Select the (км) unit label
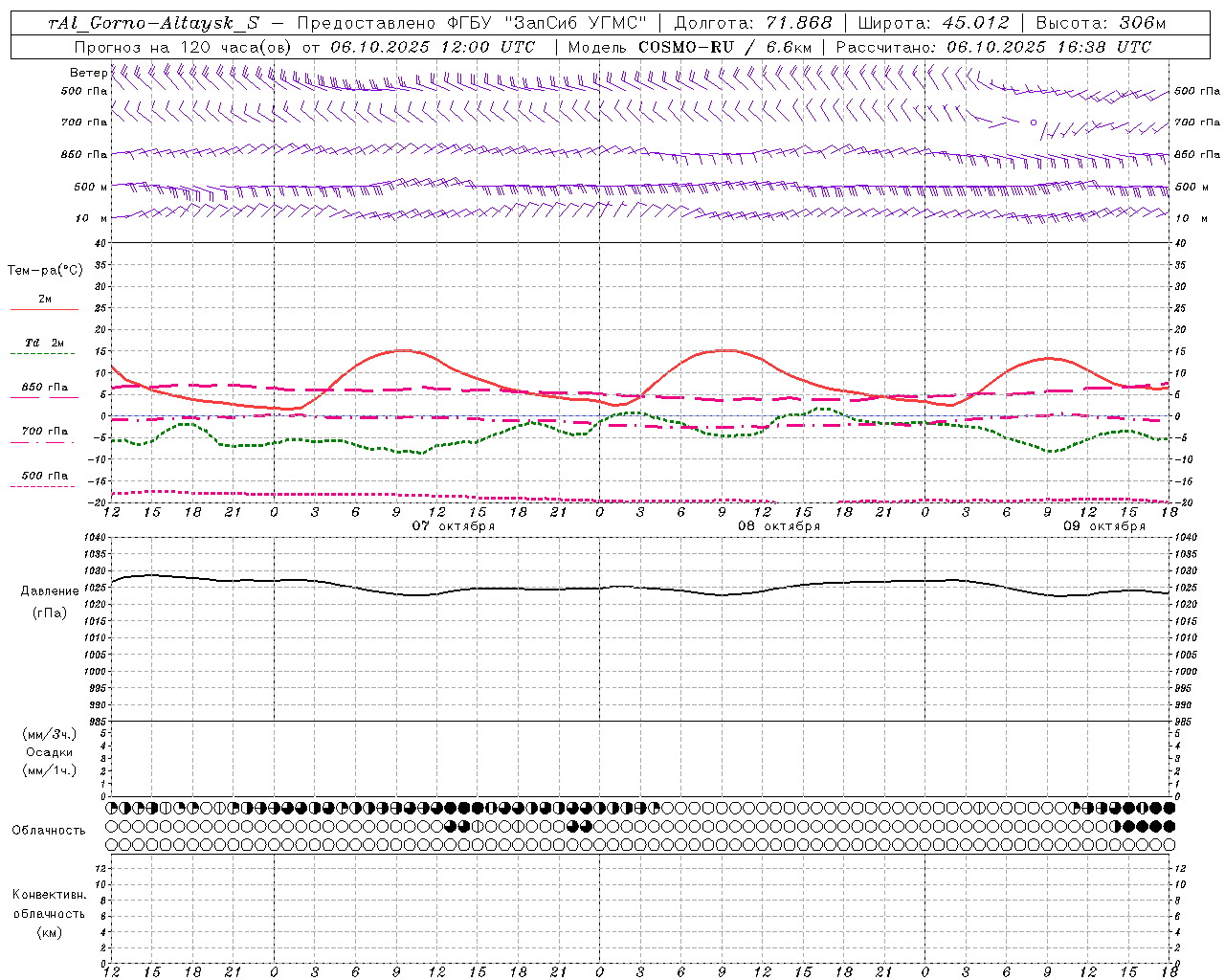Image resolution: width=1225 pixels, height=980 pixels. coord(50,932)
